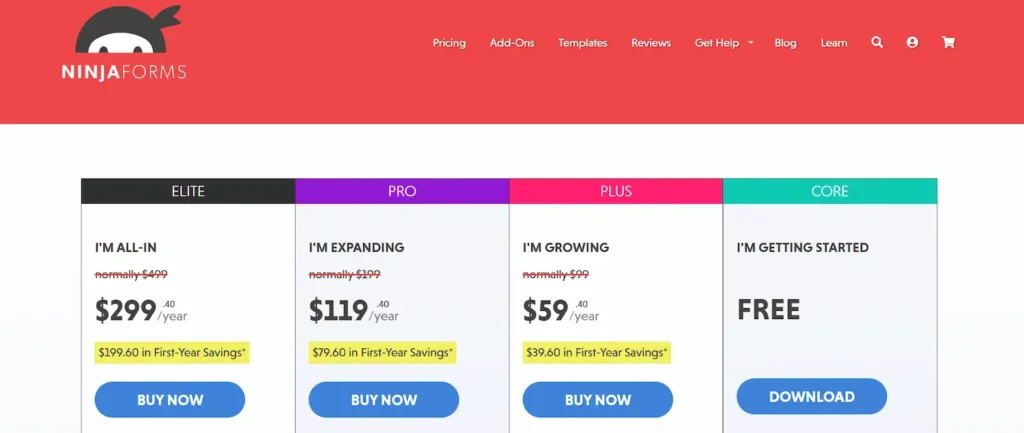Download the free Core plan
This screenshot has width=1024, height=433.
click(812, 396)
